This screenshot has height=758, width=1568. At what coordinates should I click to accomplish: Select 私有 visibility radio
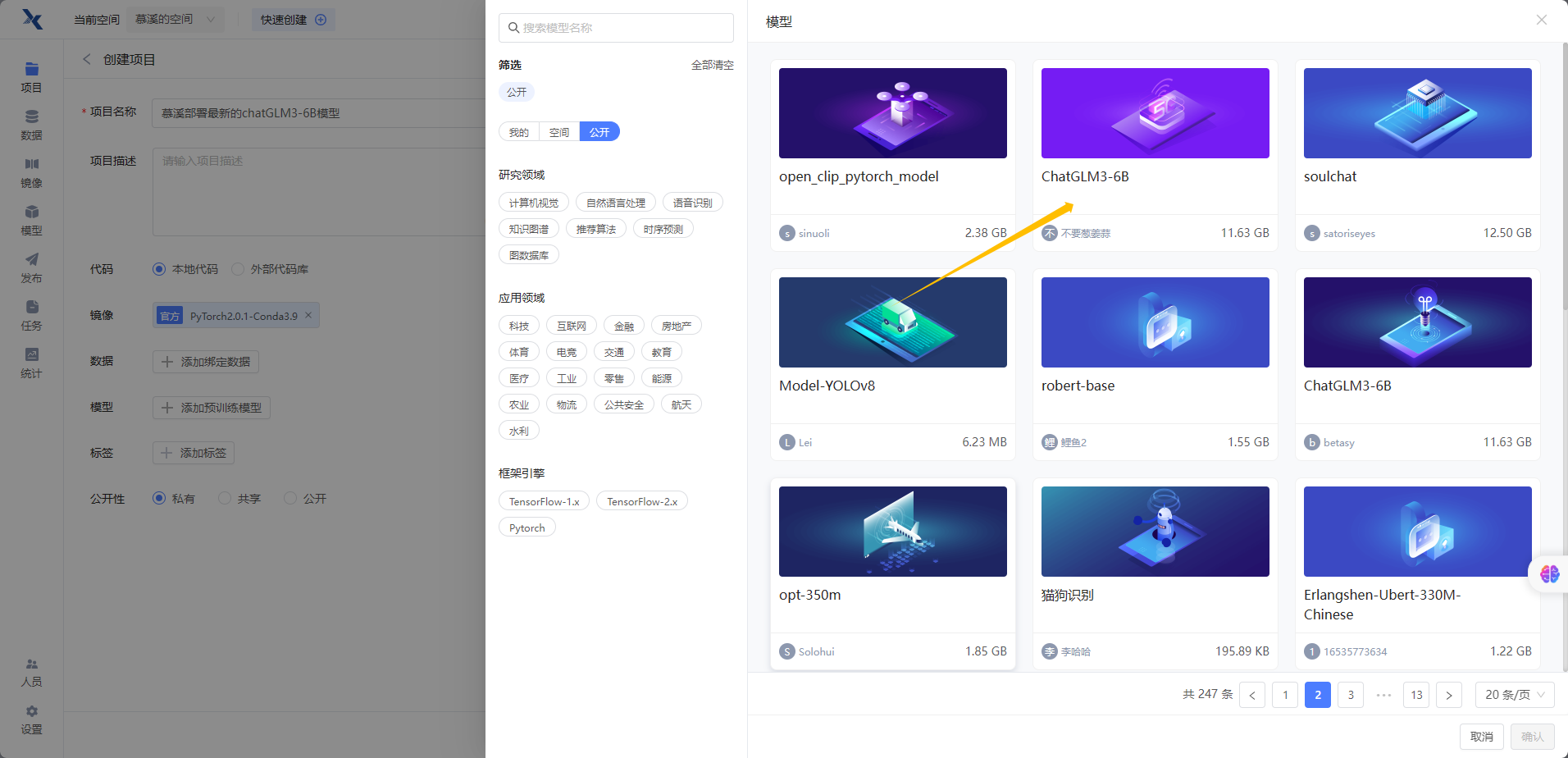click(159, 499)
